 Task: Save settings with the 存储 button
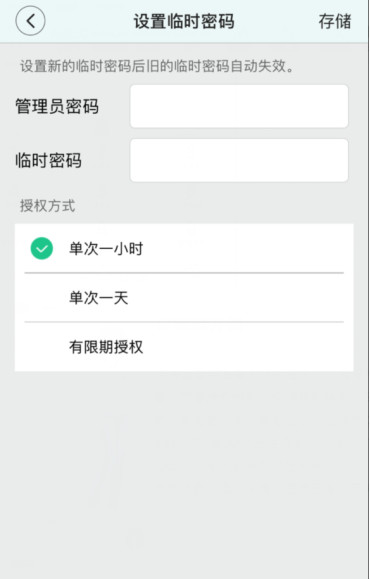coord(334,21)
